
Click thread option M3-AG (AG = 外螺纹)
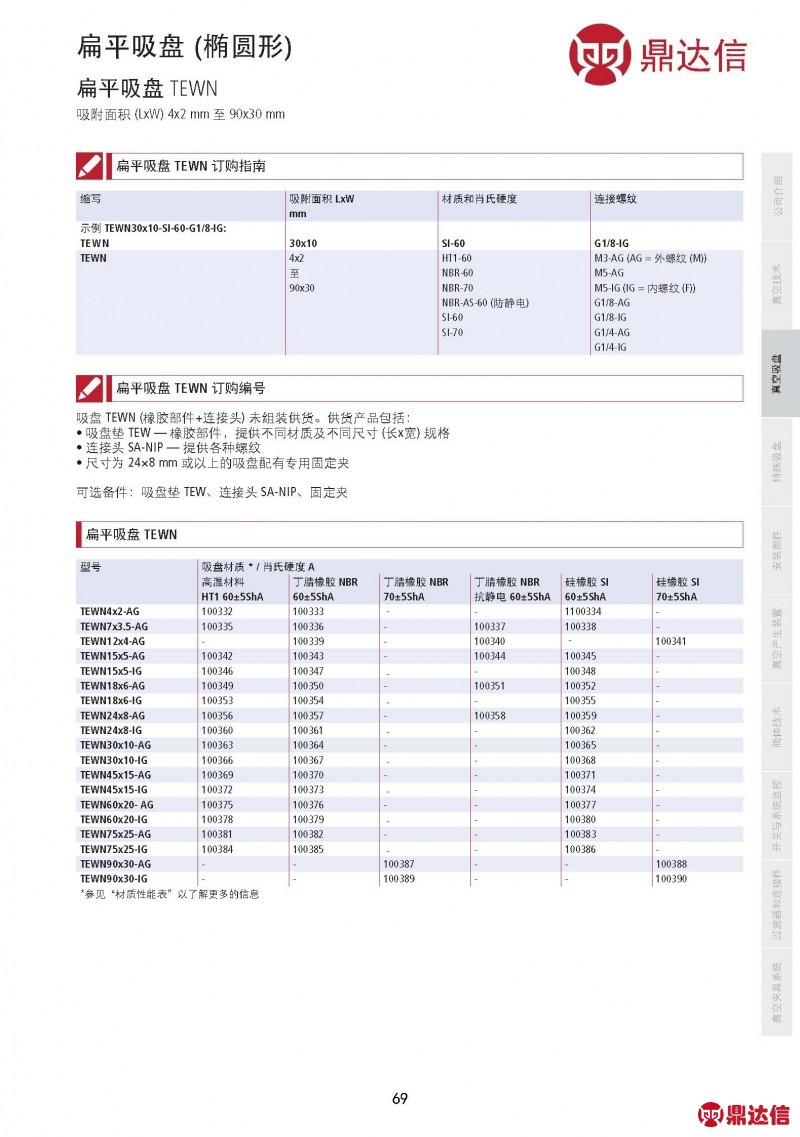pos(650,258)
